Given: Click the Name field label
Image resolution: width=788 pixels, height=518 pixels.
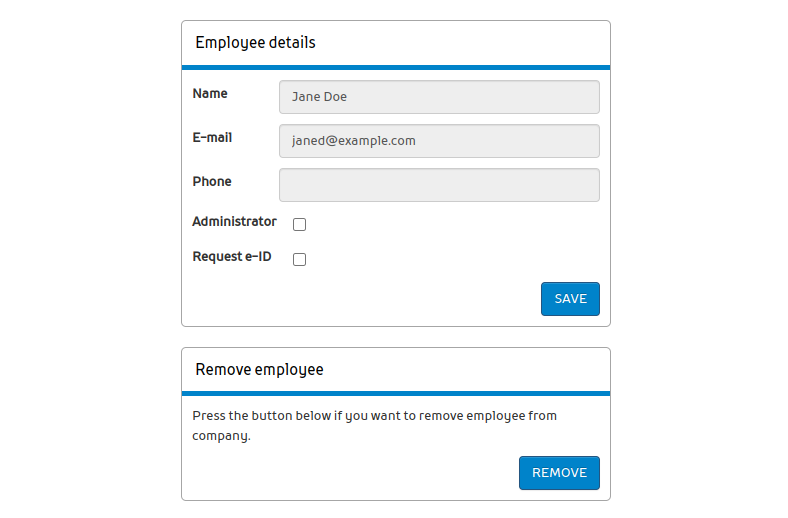Looking at the screenshot, I should click(210, 94).
